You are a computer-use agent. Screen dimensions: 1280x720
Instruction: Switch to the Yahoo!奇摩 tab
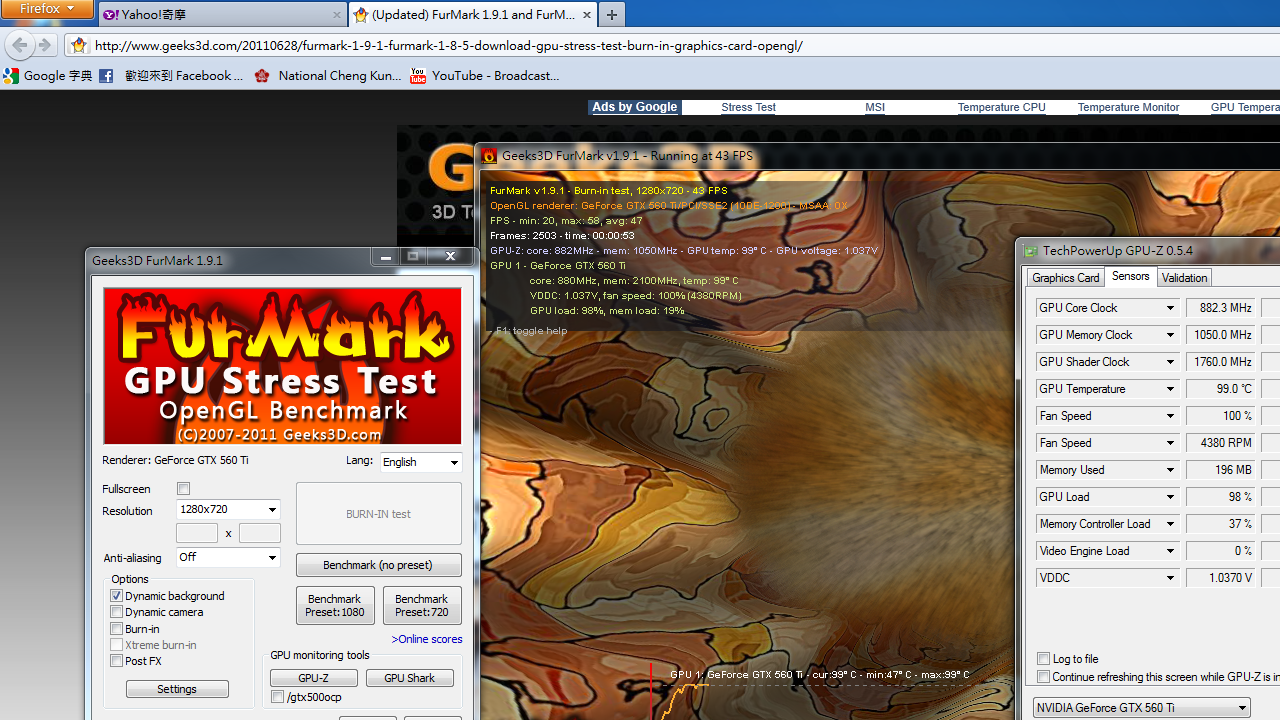(x=223, y=15)
